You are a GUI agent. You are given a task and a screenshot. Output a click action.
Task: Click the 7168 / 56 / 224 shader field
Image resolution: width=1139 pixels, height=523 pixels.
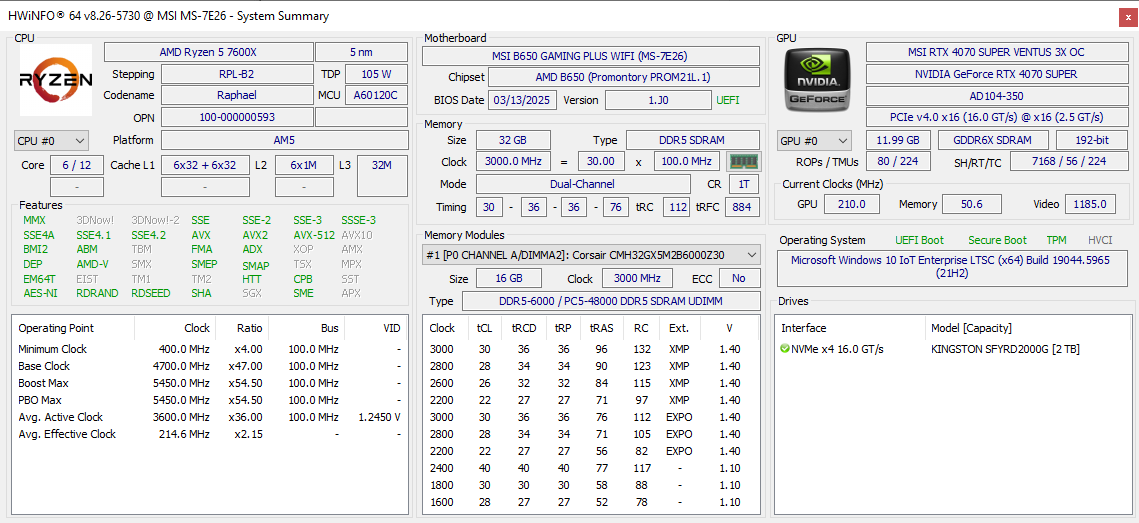pyautogui.click(x=1069, y=161)
